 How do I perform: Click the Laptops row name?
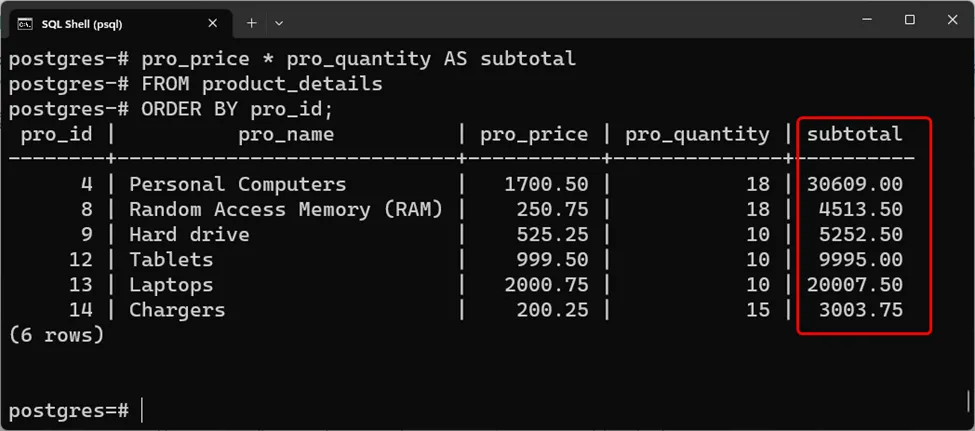tap(171, 285)
